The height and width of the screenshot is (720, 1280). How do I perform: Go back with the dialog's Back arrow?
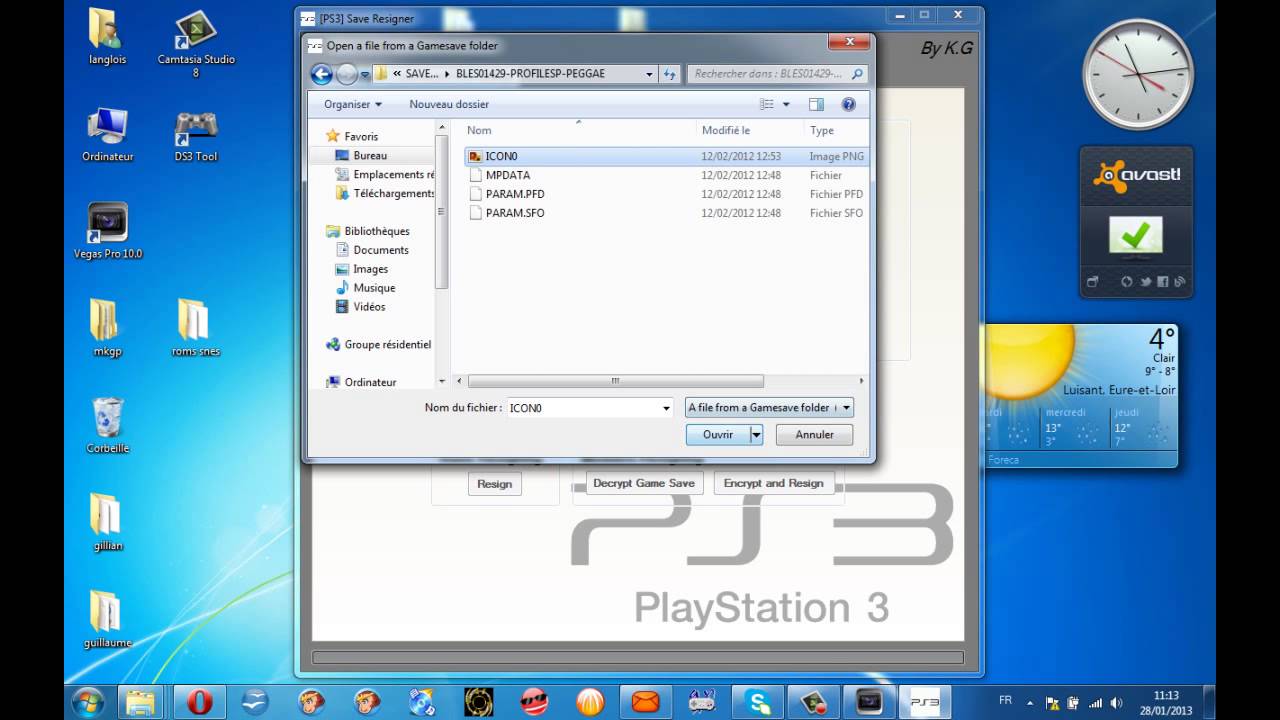pos(321,73)
